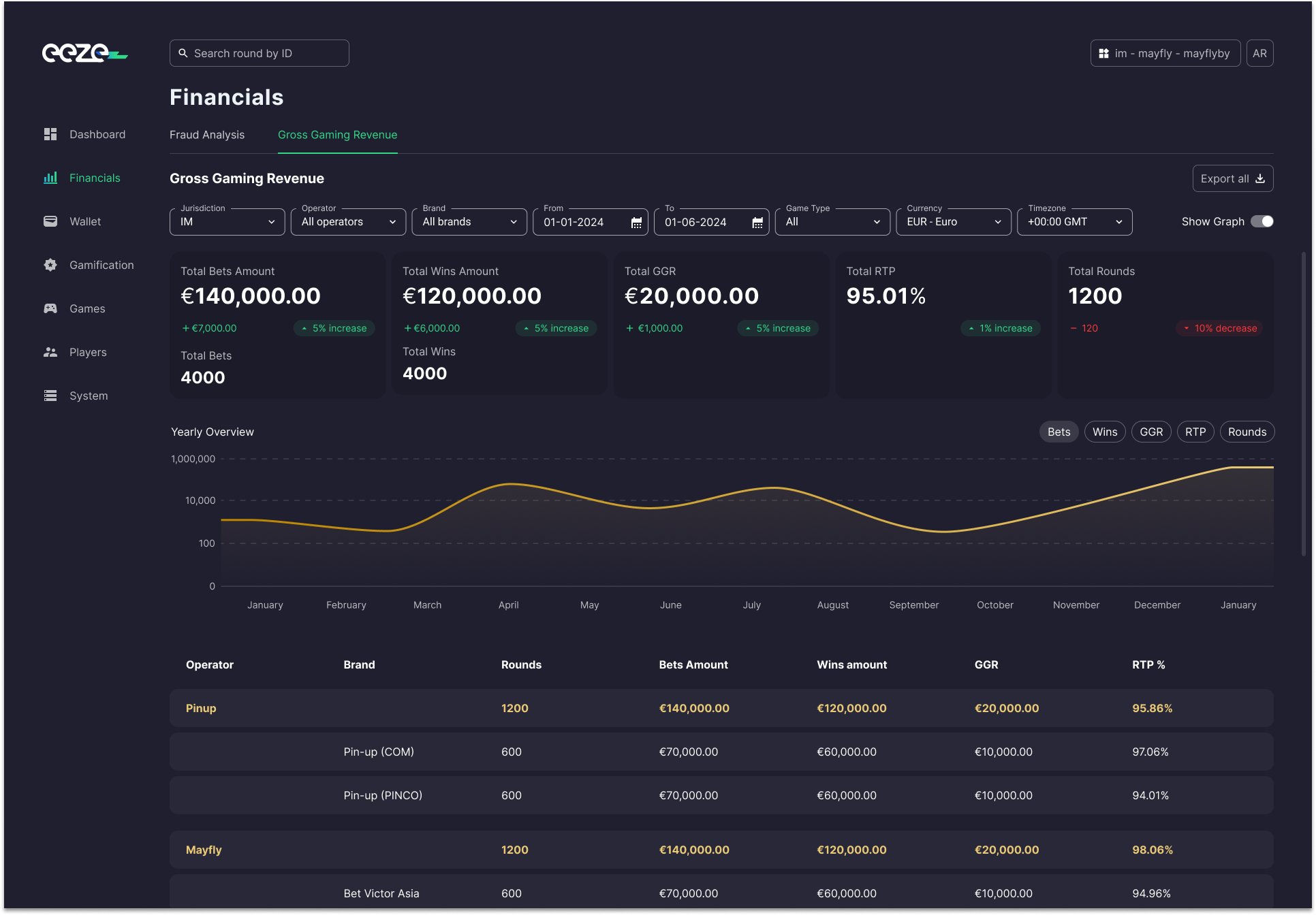Select the Wallet sidebar icon
1316x915 pixels.
tap(50, 221)
